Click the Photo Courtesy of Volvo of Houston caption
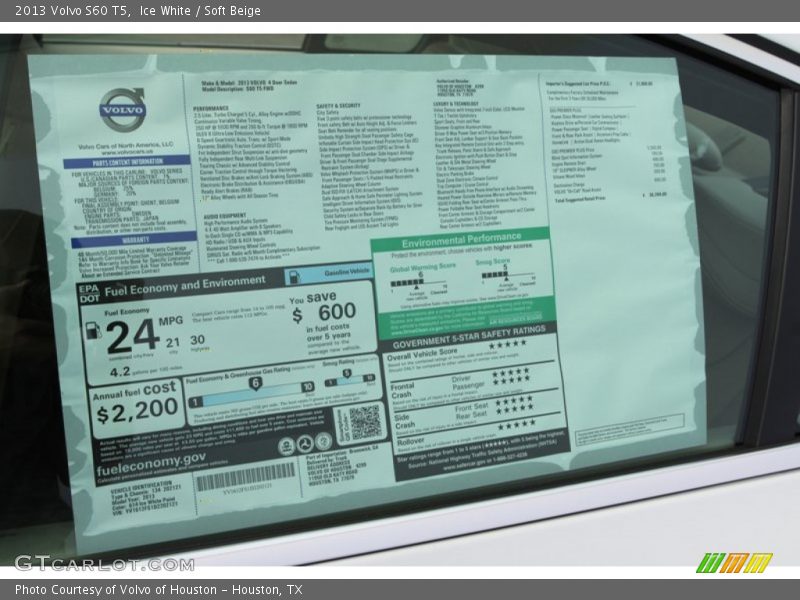The width and height of the screenshot is (800, 600). tap(158, 590)
